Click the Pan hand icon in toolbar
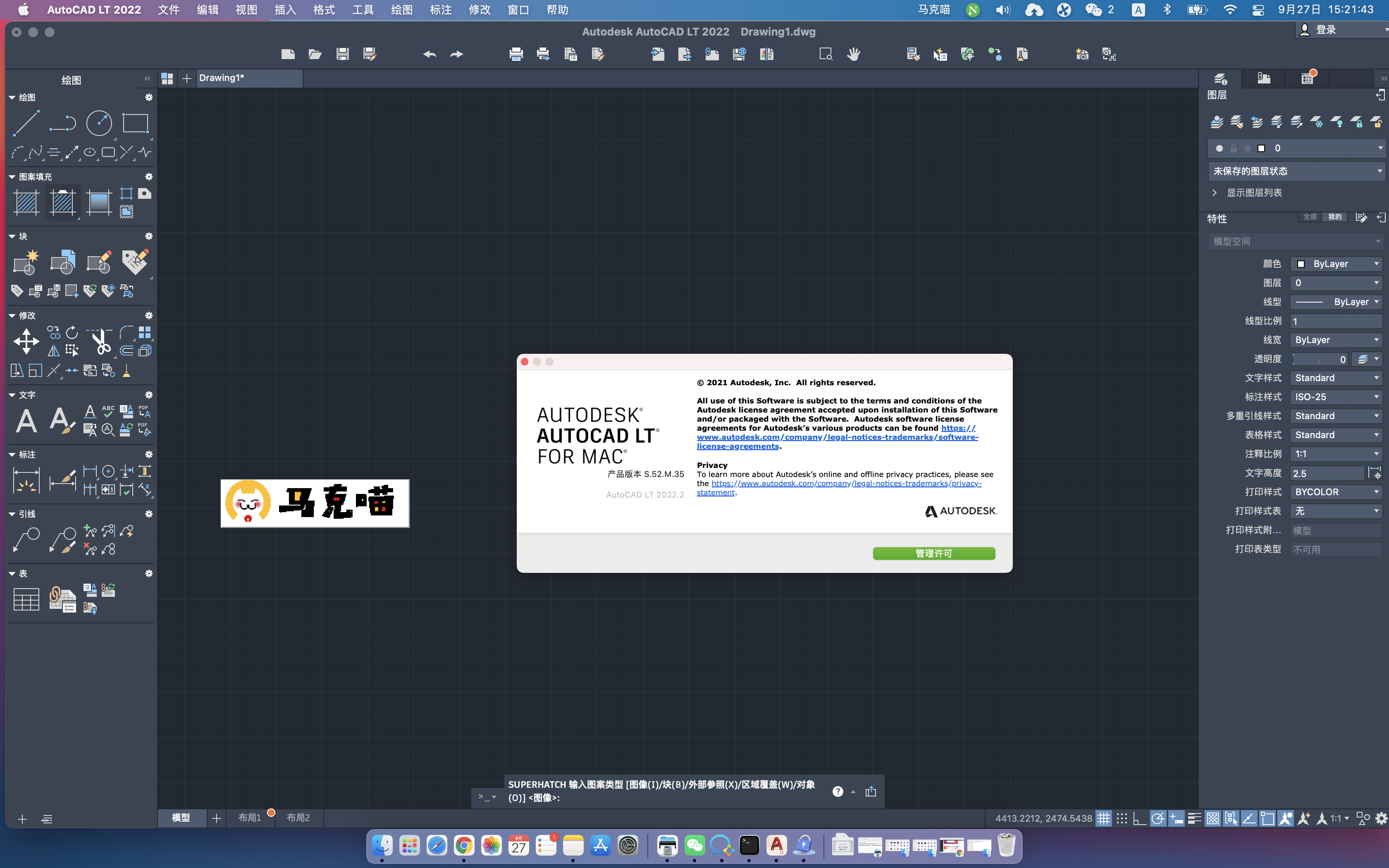This screenshot has height=868, width=1389. point(854,55)
